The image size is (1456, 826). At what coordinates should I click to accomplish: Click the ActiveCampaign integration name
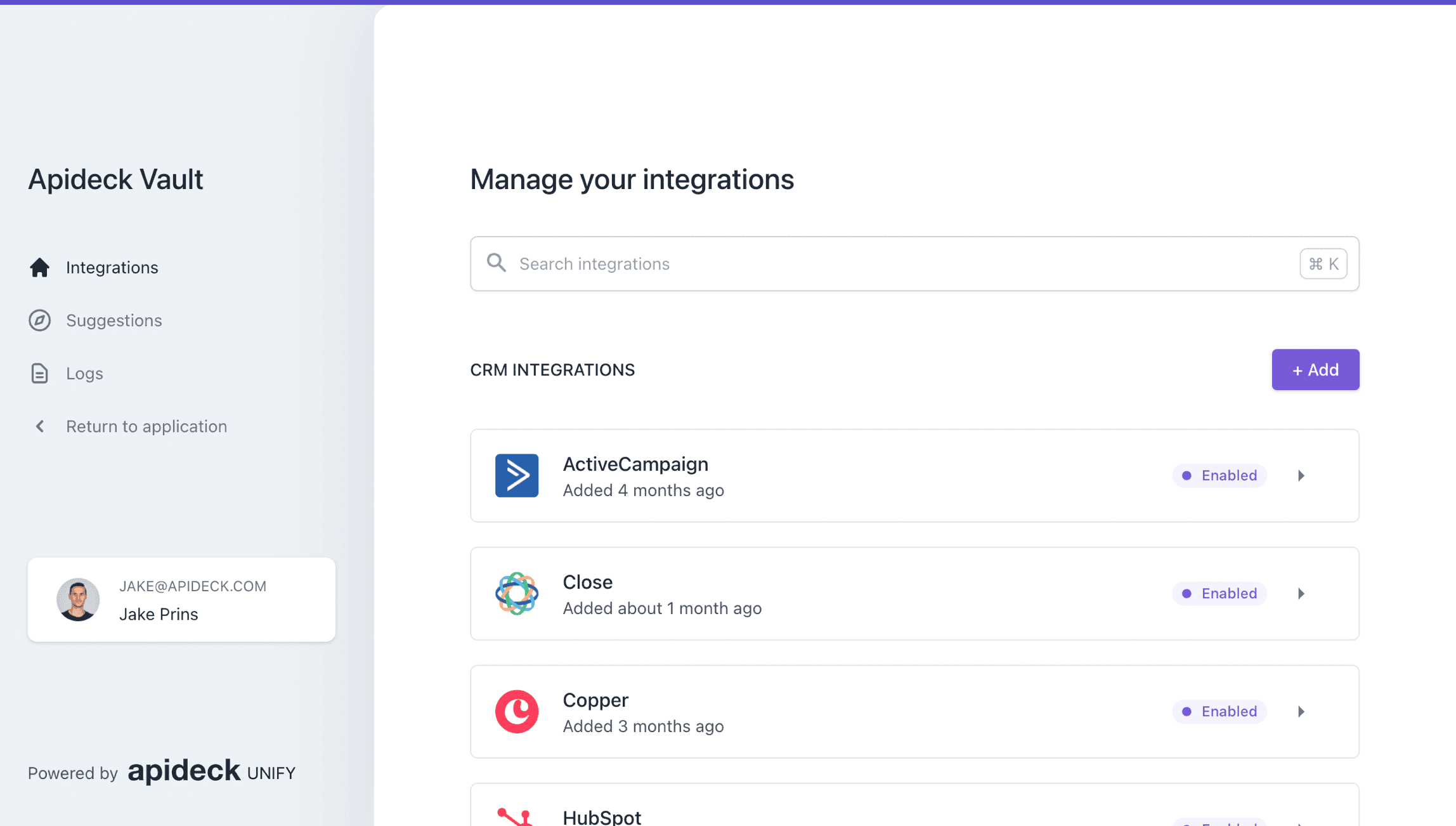point(635,464)
